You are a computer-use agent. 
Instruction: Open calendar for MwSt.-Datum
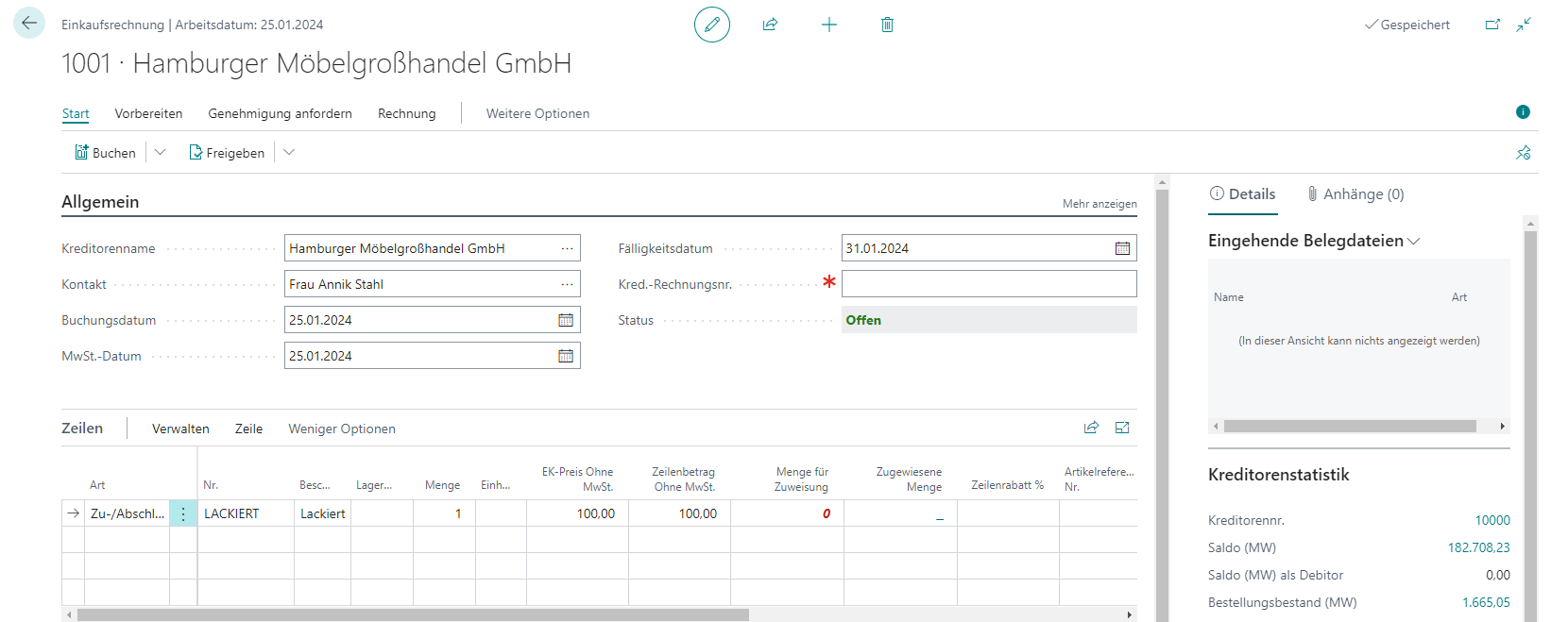[565, 356]
